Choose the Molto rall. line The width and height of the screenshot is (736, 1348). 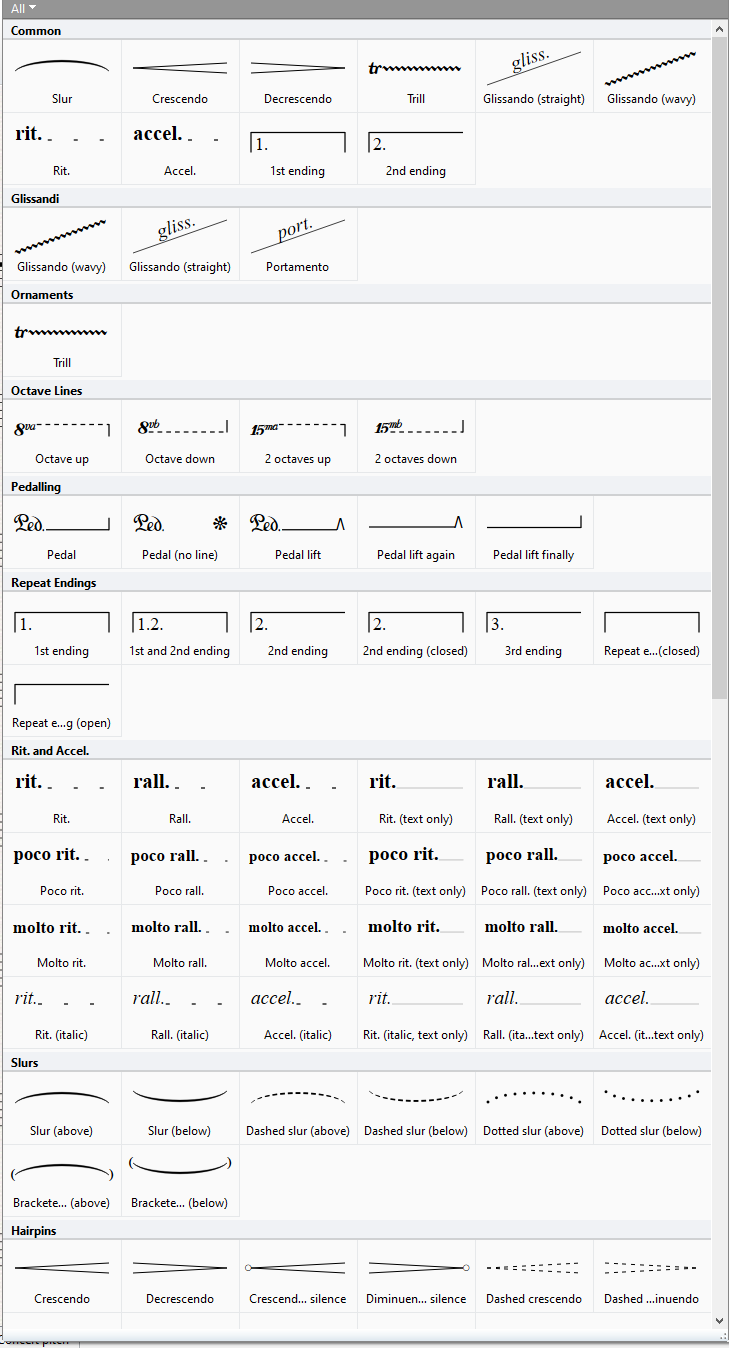pyautogui.click(x=180, y=940)
